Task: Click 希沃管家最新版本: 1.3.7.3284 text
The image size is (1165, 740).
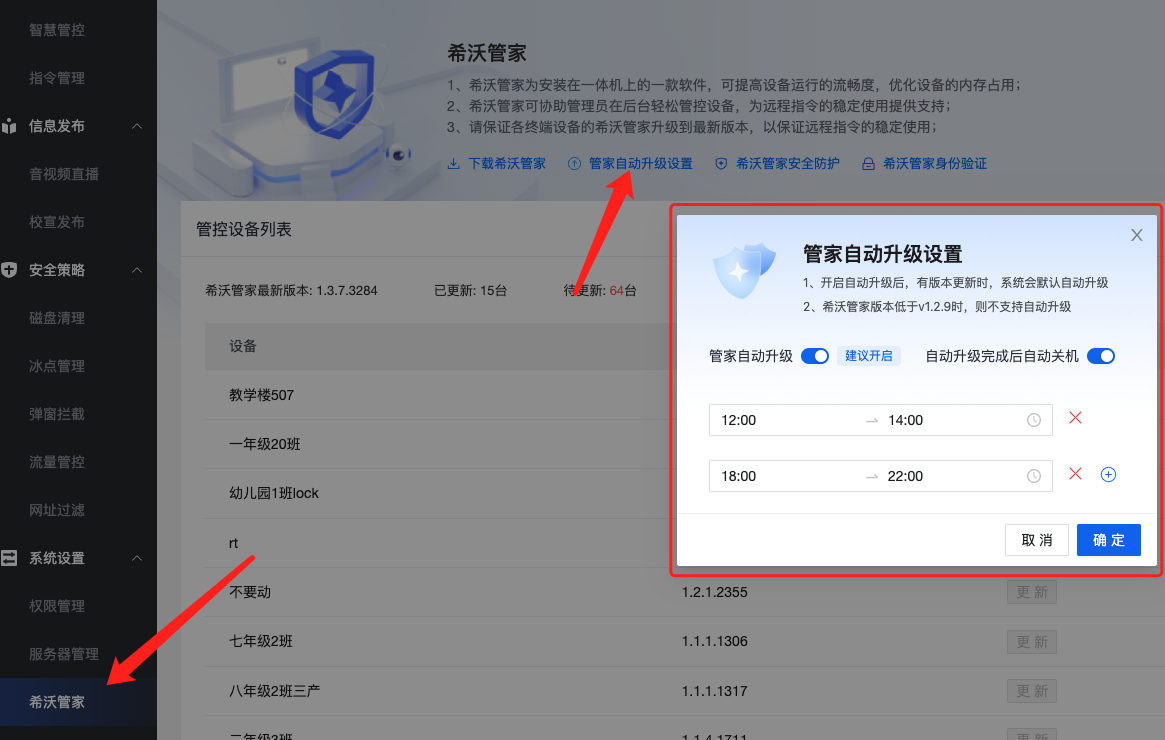Action: tap(291, 291)
